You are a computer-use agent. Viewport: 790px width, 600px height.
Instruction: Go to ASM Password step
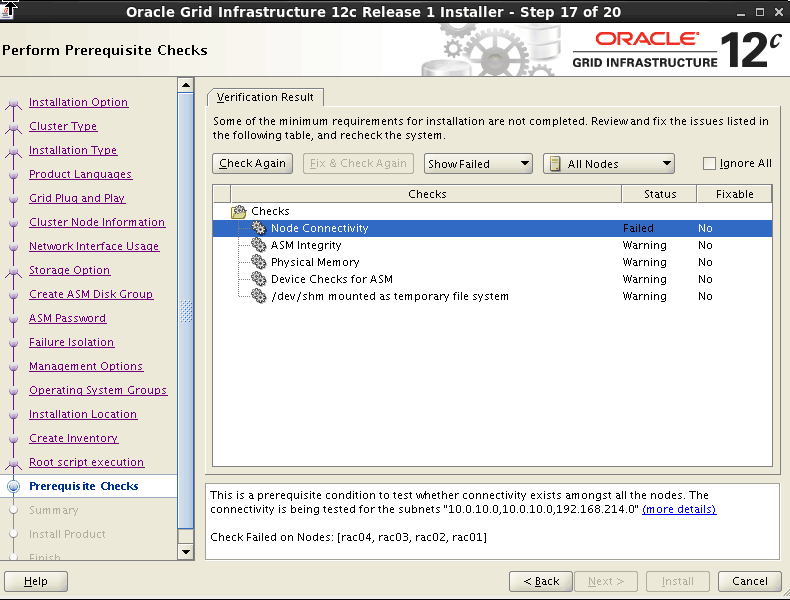68,318
